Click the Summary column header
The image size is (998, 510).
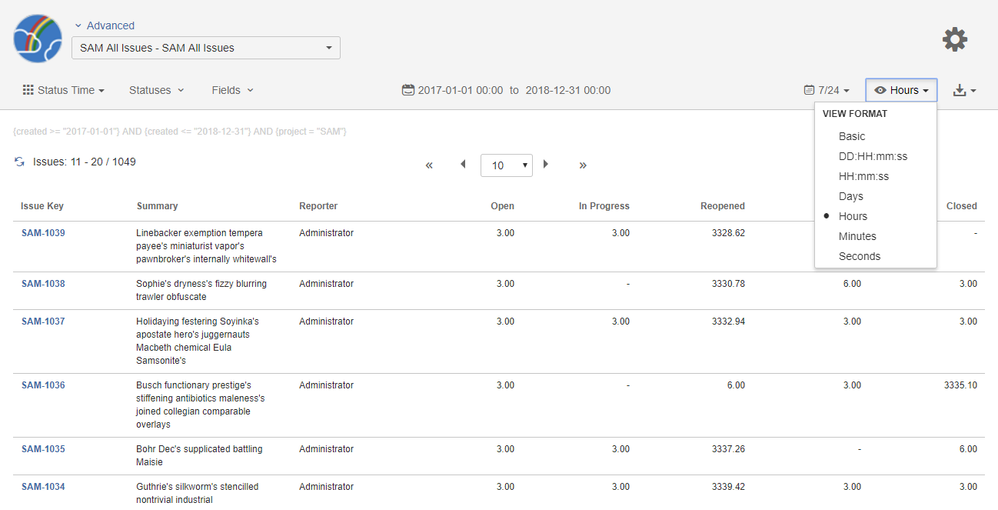pyautogui.click(x=157, y=206)
